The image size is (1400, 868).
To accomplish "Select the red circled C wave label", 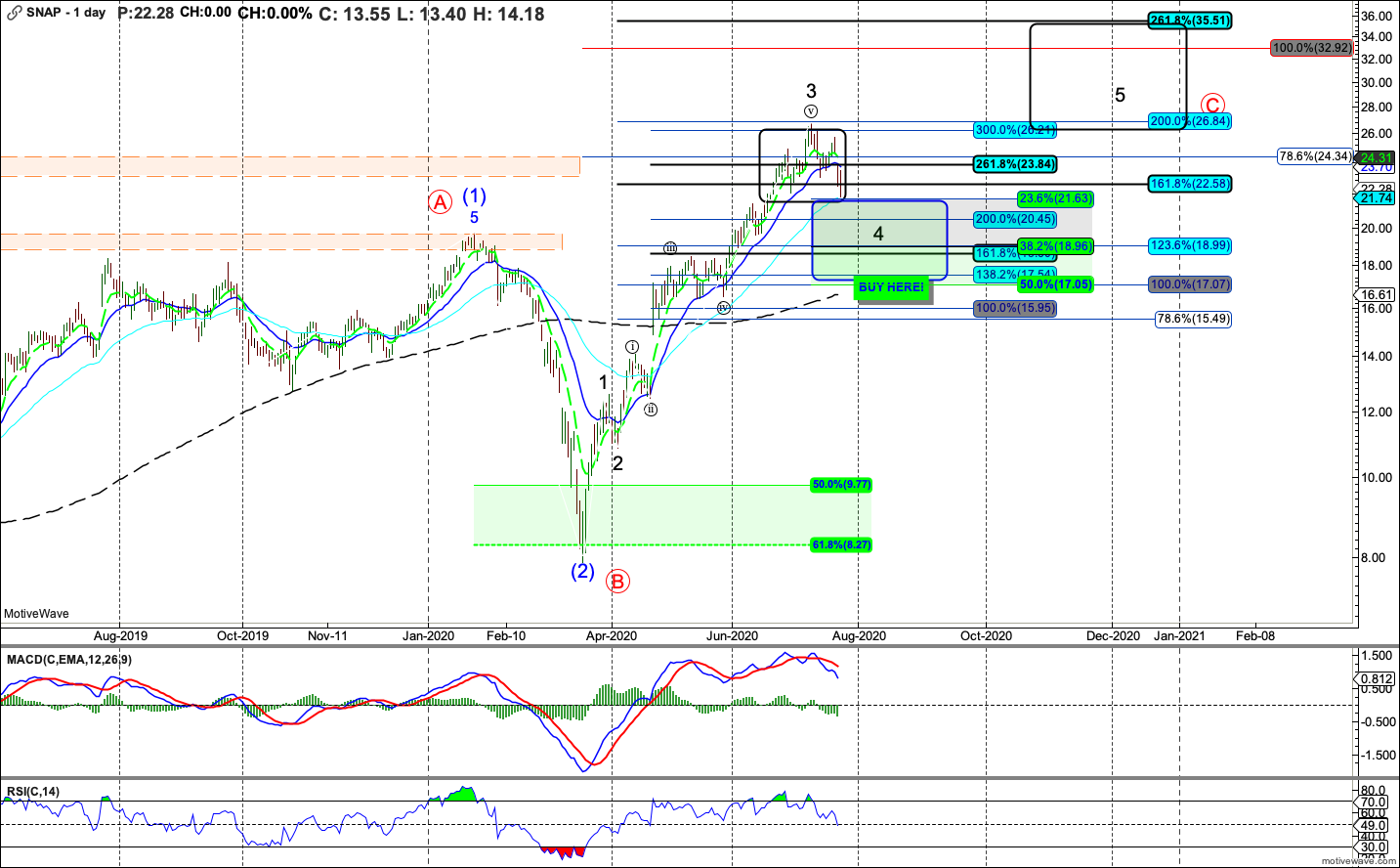I will [1212, 106].
